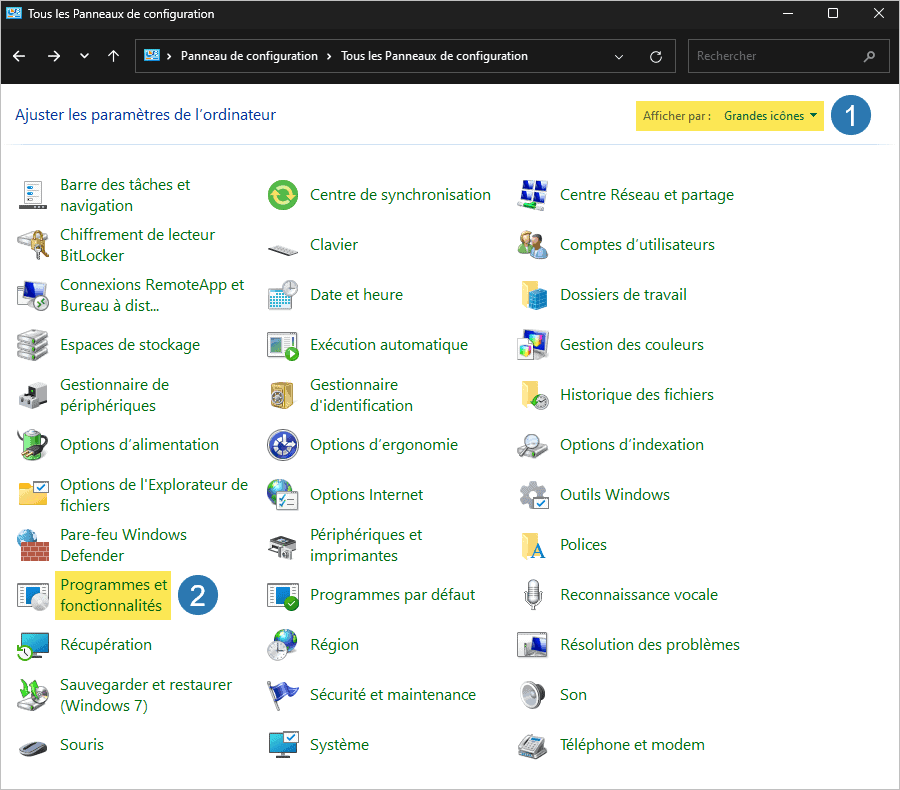900x790 pixels.
Task: Open the navigation history chevron
Action: pos(84,56)
